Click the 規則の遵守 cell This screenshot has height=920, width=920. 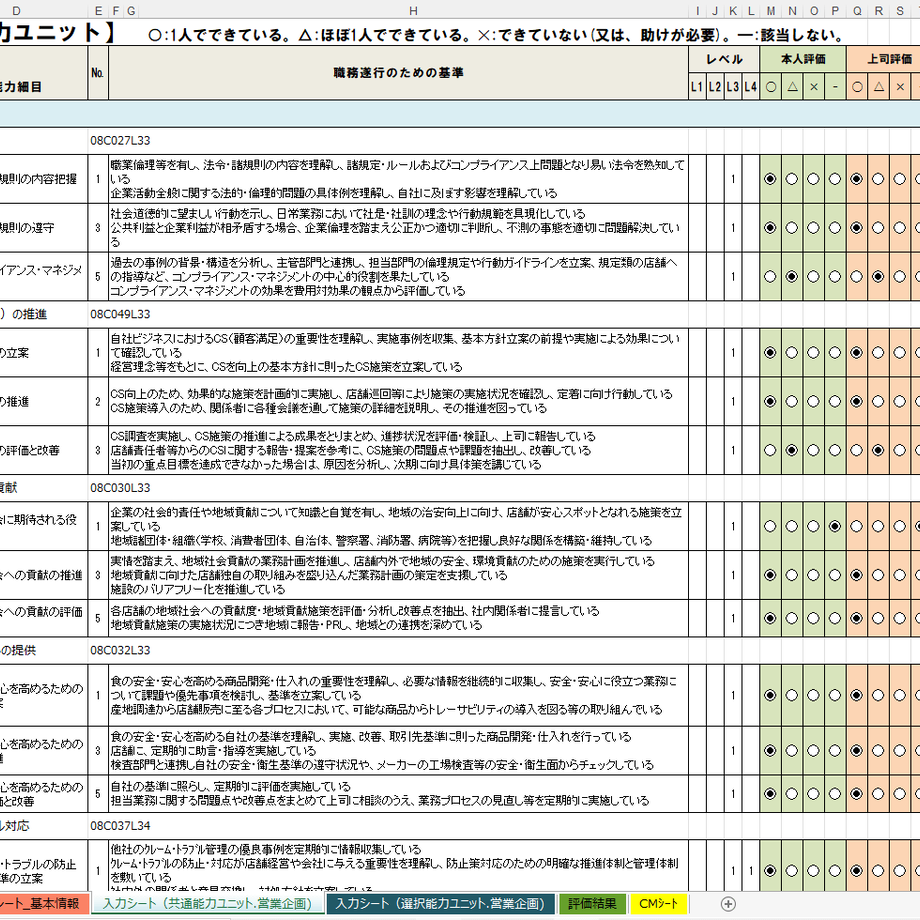(44, 228)
